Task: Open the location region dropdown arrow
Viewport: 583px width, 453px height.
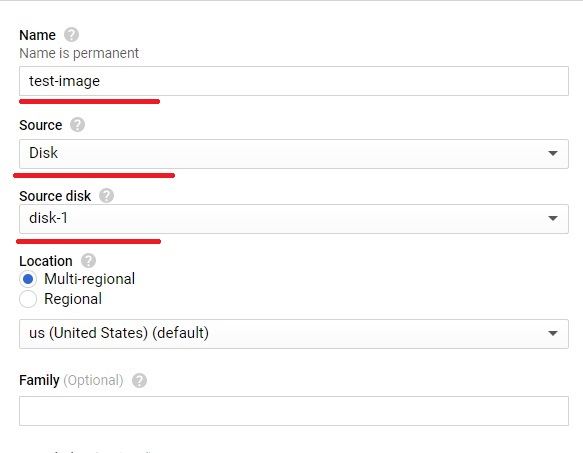Action: click(x=553, y=333)
